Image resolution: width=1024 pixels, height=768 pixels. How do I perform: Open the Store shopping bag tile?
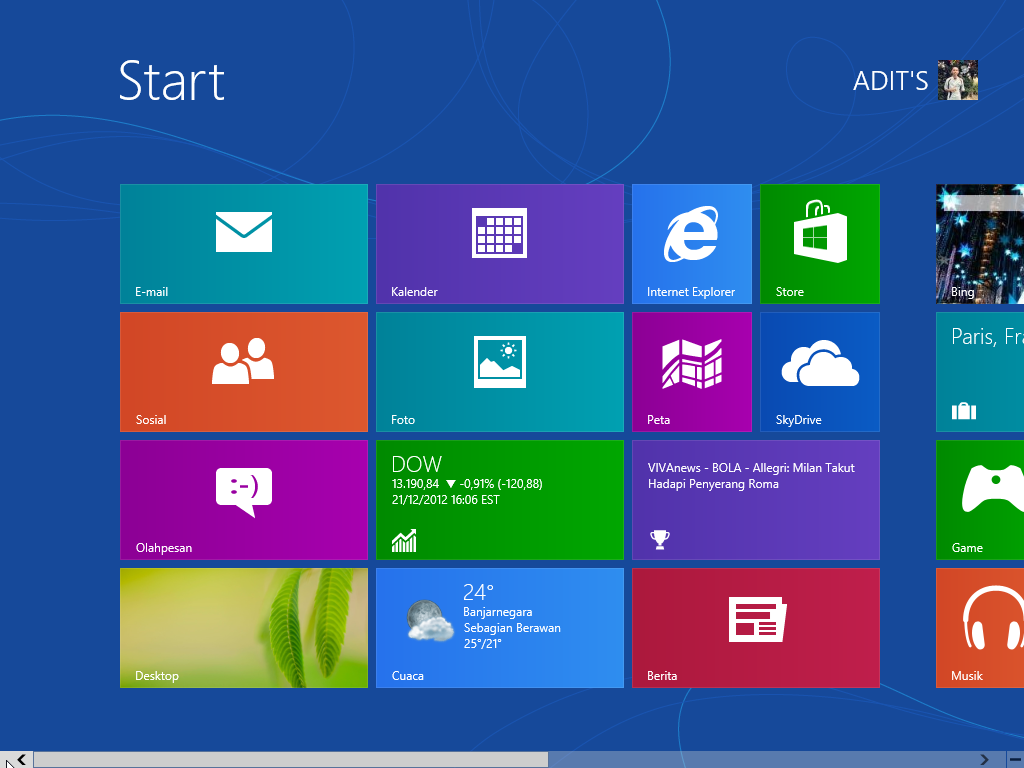coord(820,244)
